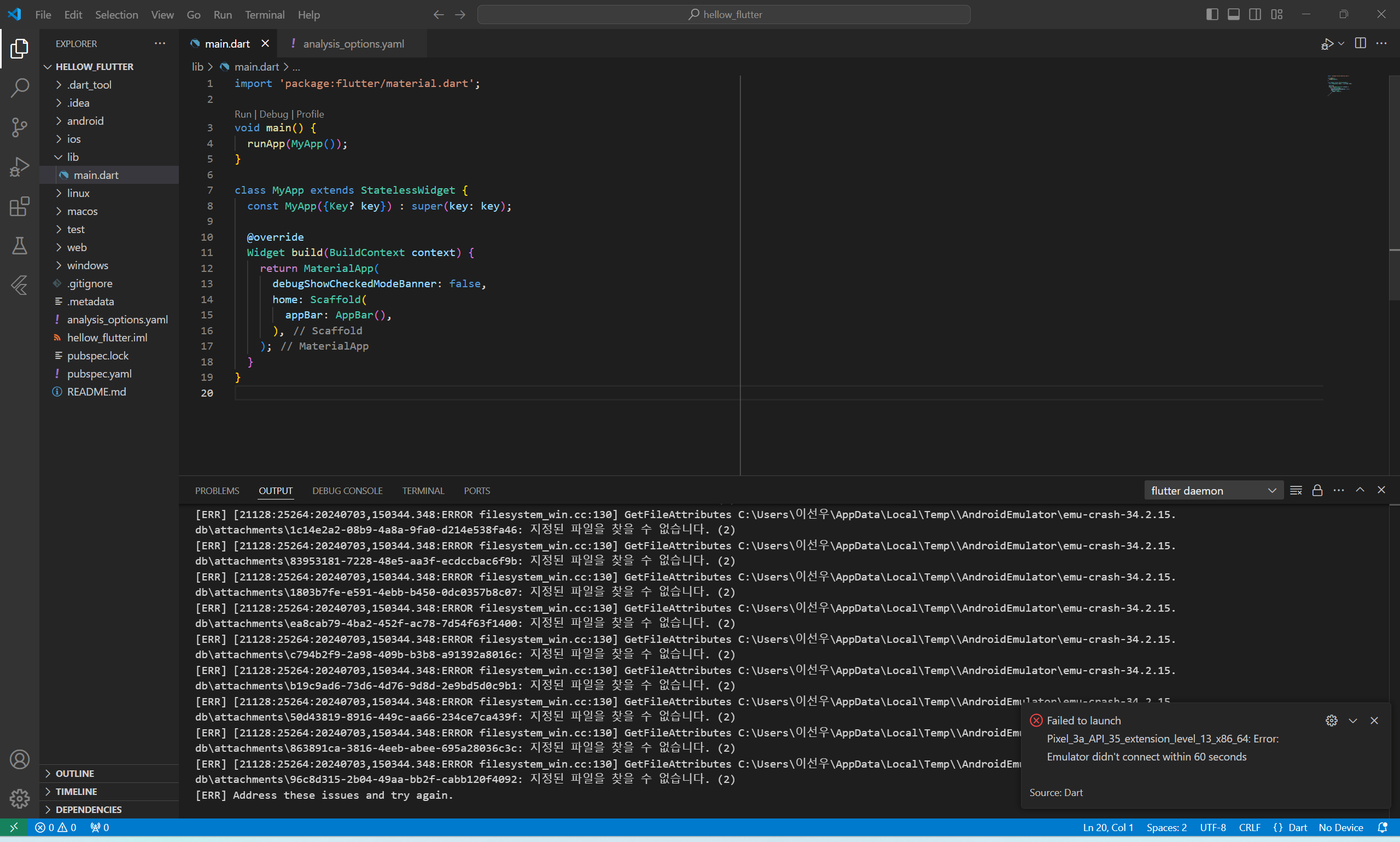Click No Device in the status bar
The image size is (1400, 842).
click(x=1340, y=828)
